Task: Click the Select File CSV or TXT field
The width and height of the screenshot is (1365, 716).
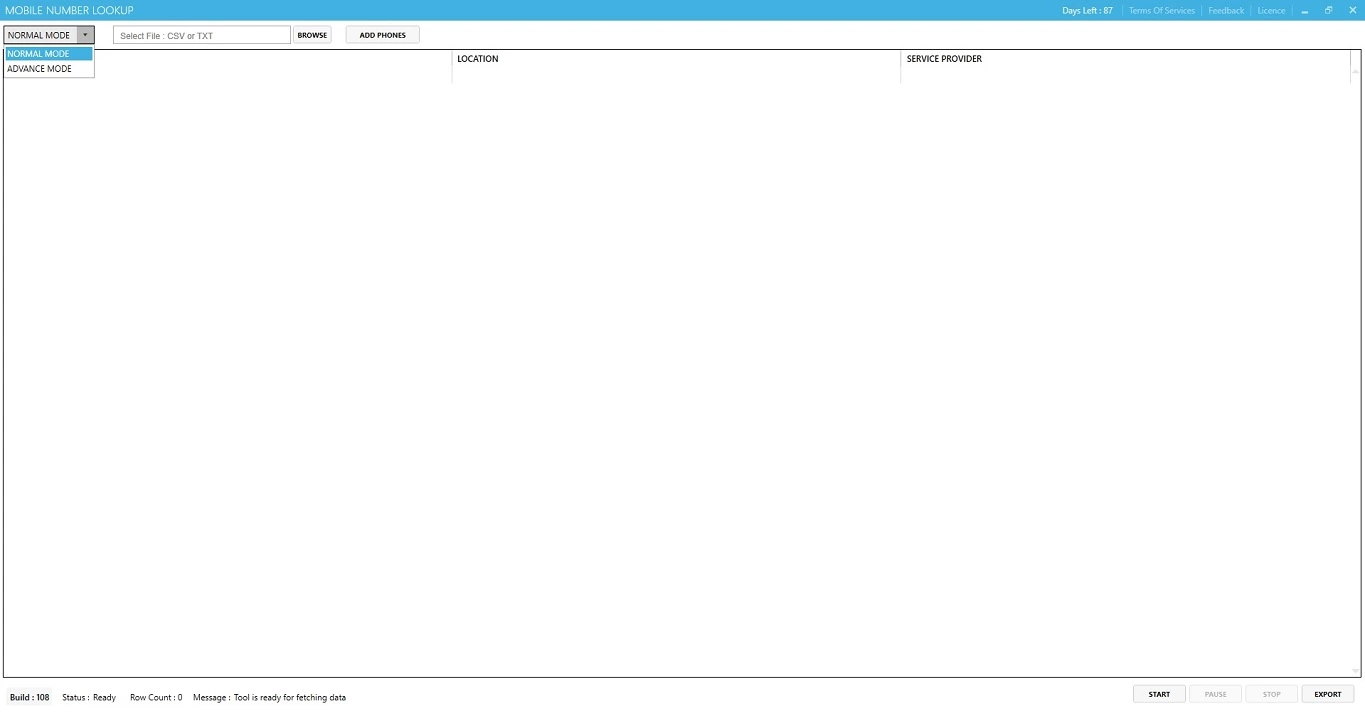Action: pyautogui.click(x=202, y=36)
